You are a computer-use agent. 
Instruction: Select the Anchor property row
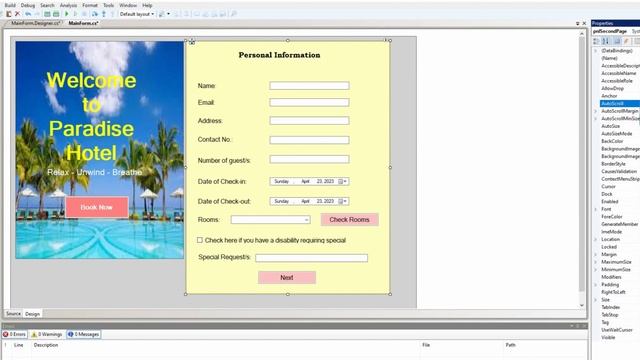[x=620, y=96]
